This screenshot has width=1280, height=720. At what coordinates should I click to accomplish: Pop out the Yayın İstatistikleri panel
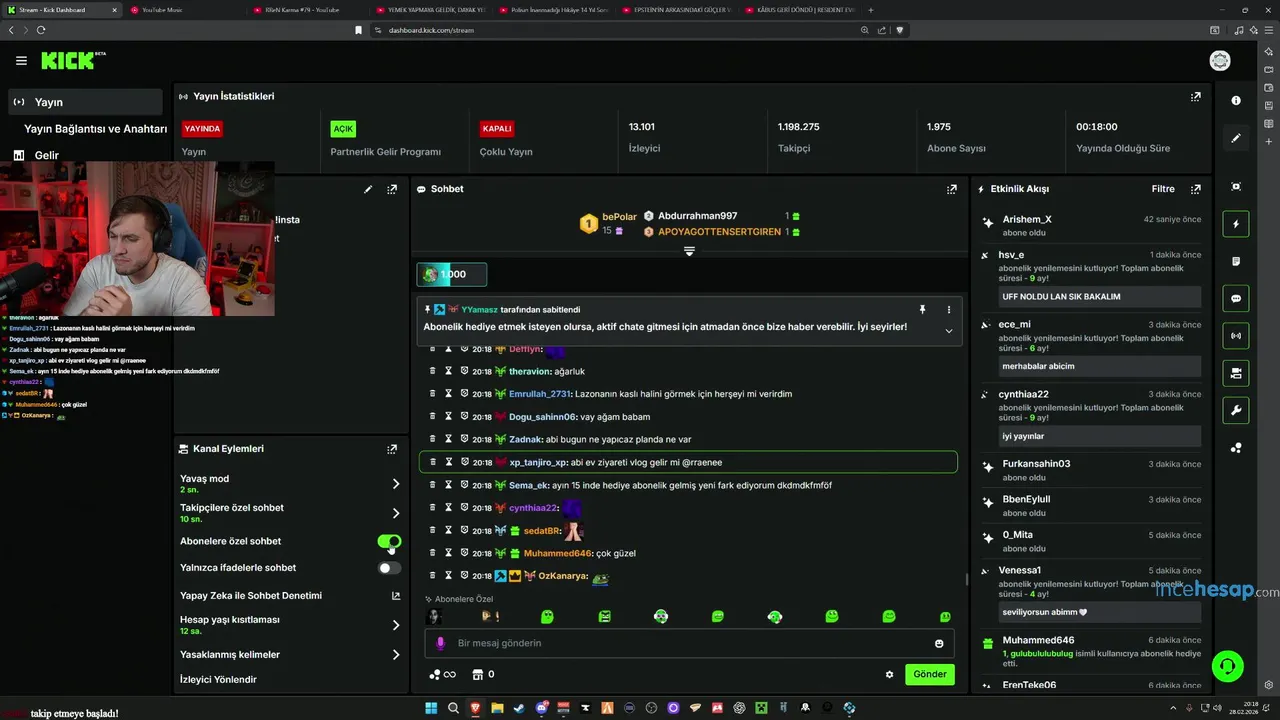click(x=1195, y=97)
